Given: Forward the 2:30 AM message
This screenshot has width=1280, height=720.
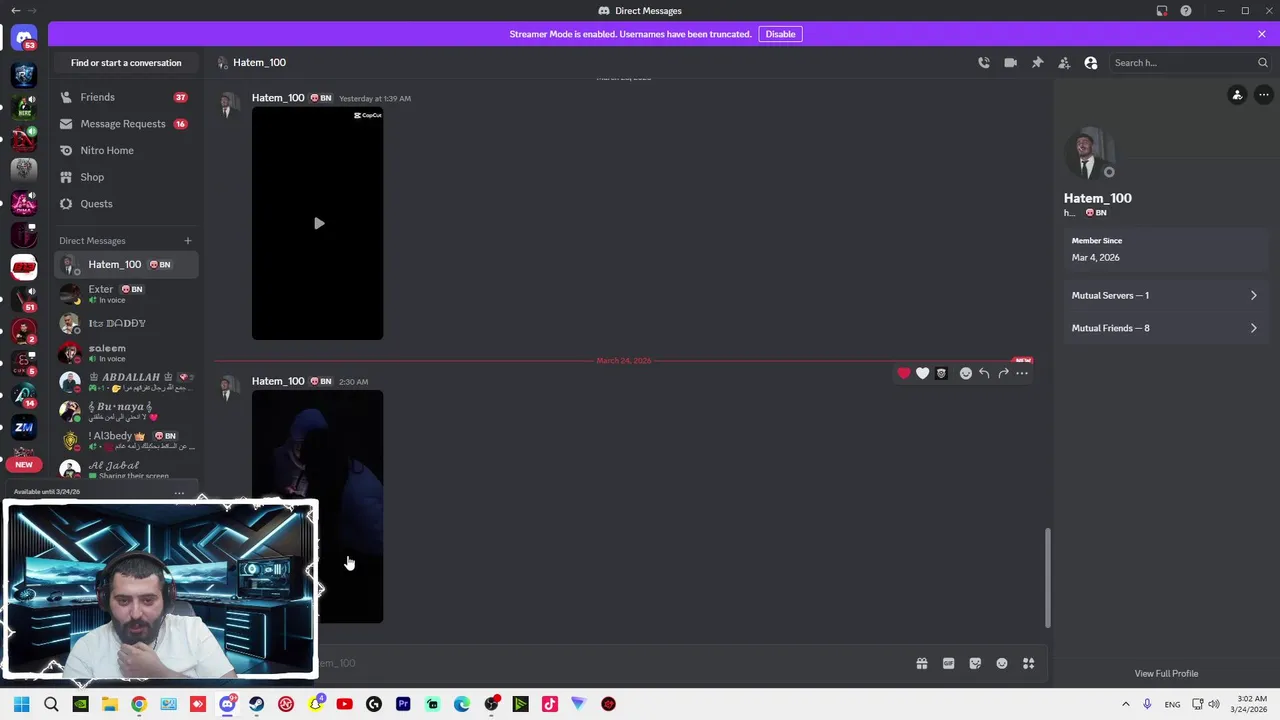Looking at the screenshot, I should tap(1003, 373).
